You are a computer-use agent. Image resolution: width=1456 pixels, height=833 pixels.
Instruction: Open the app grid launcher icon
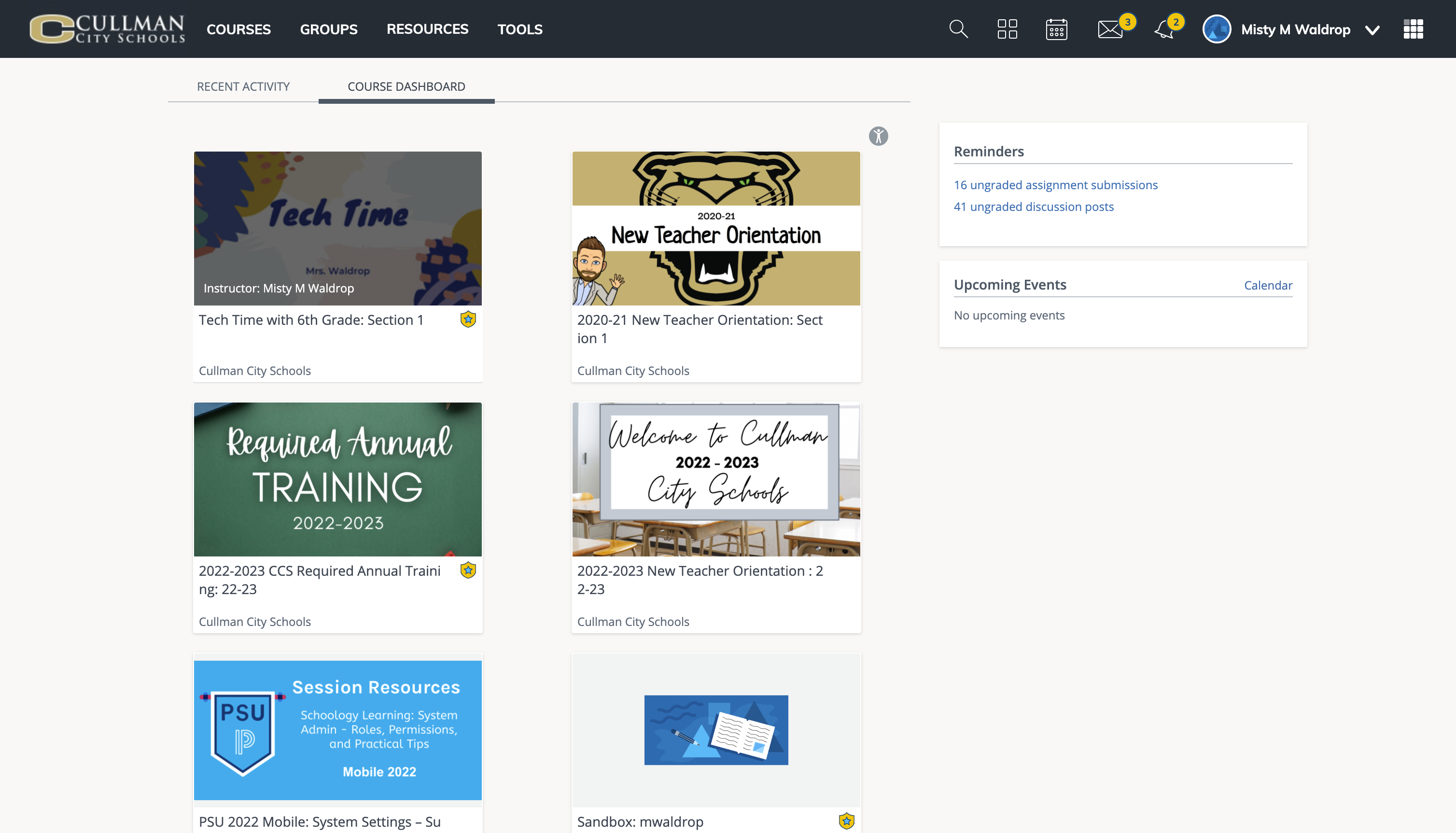click(x=1413, y=29)
